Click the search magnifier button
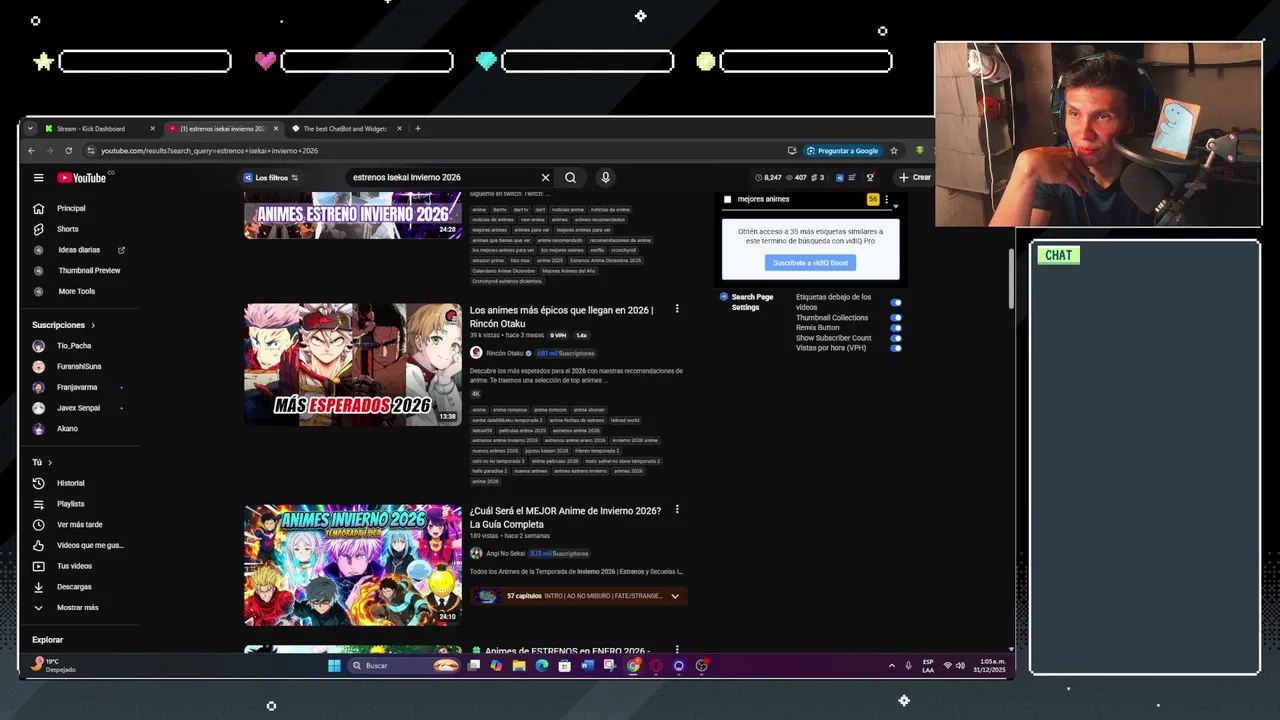This screenshot has width=1280, height=720. pyautogui.click(x=570, y=178)
